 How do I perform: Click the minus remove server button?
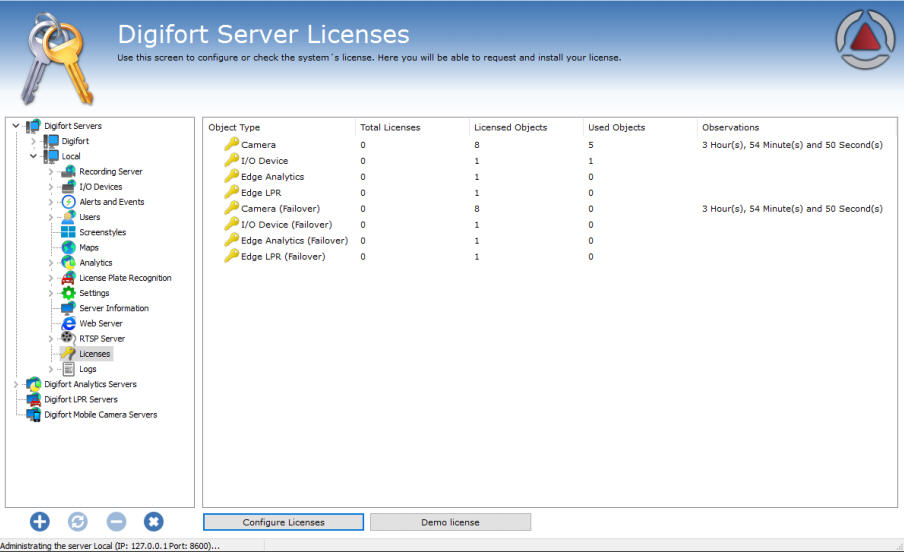[x=116, y=521]
